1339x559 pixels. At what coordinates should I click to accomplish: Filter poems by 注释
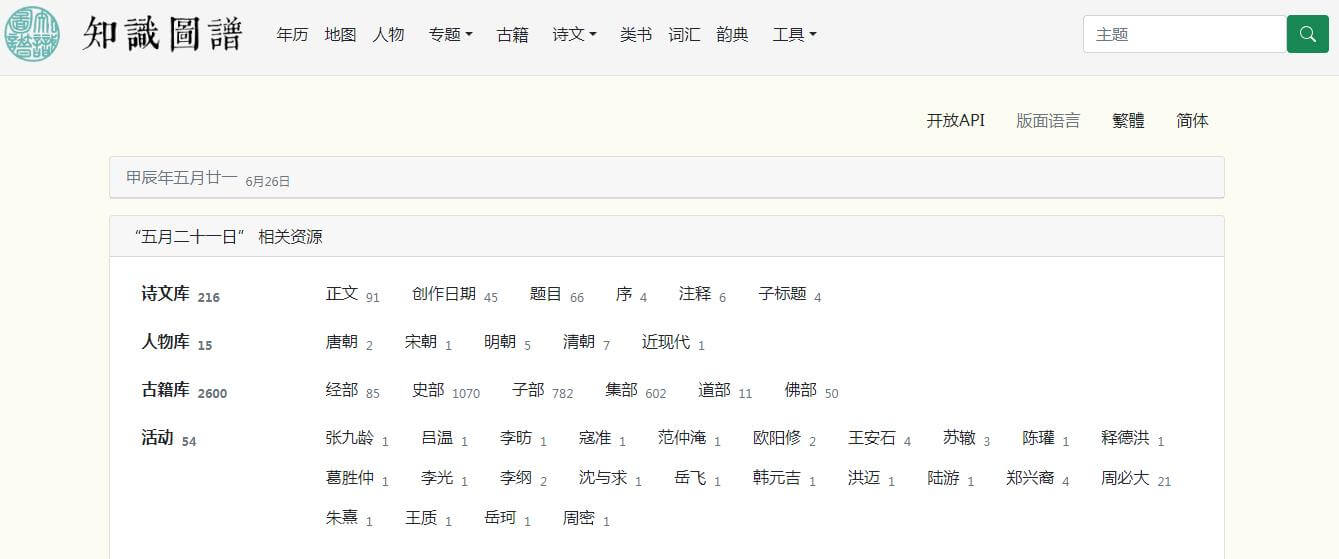pyautogui.click(x=695, y=294)
